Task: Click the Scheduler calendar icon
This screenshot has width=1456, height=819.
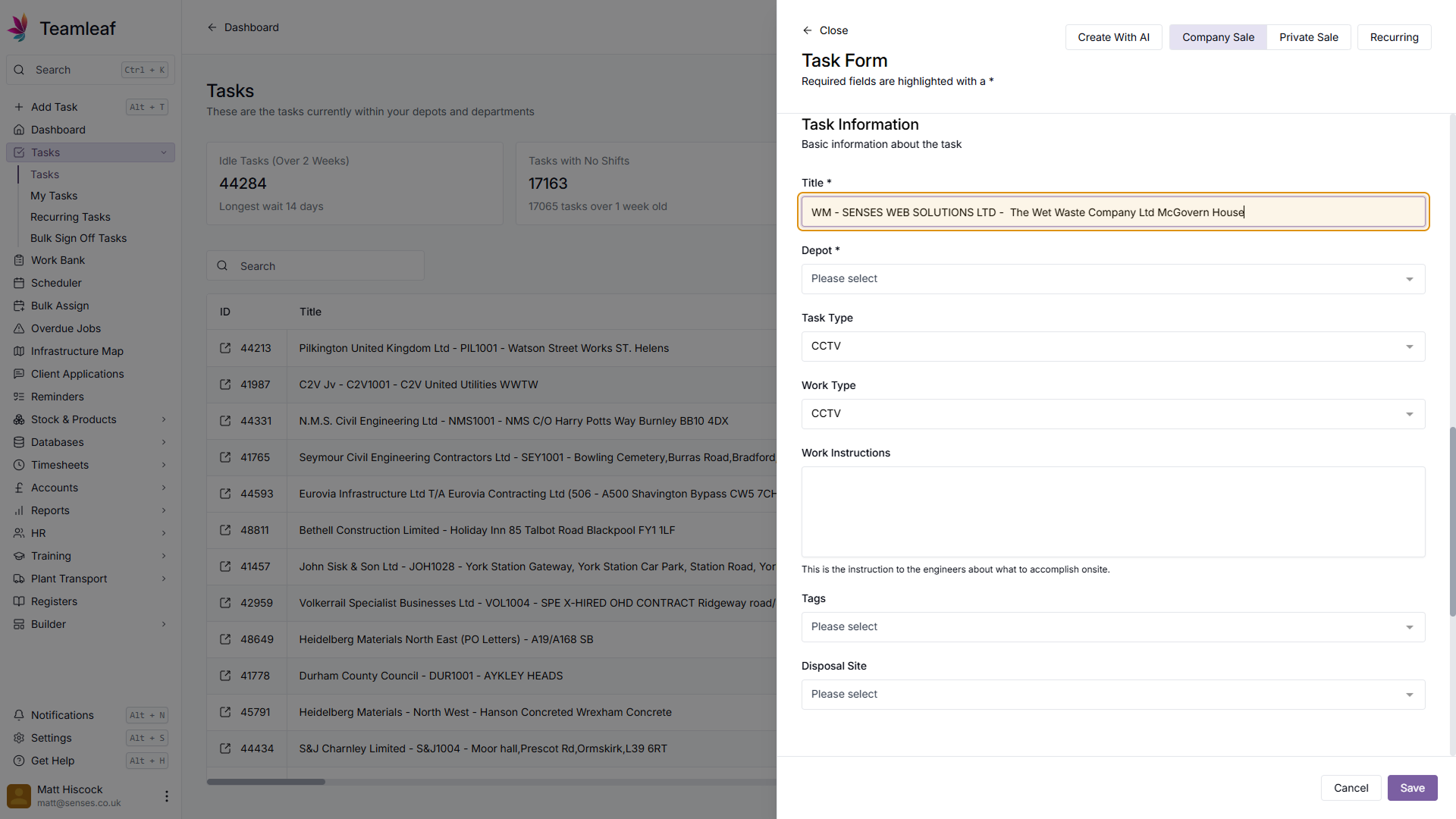Action: coord(19,283)
